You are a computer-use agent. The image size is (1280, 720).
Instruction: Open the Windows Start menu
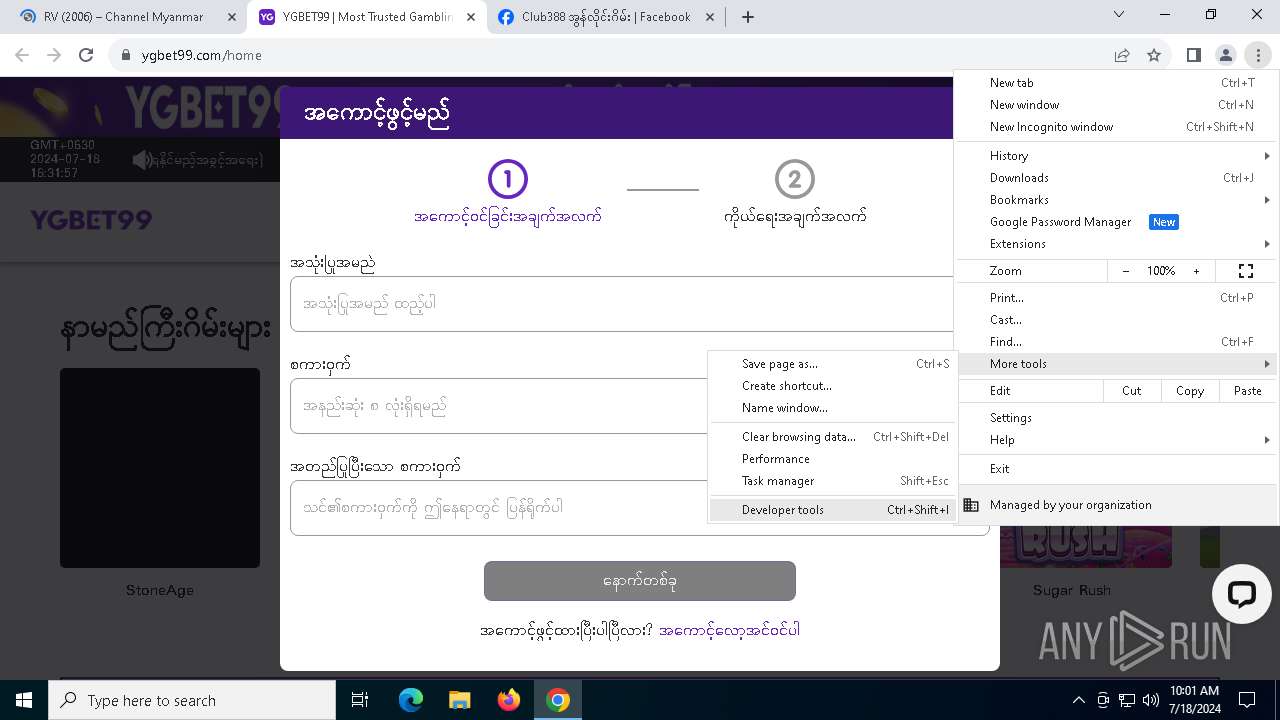[24, 700]
